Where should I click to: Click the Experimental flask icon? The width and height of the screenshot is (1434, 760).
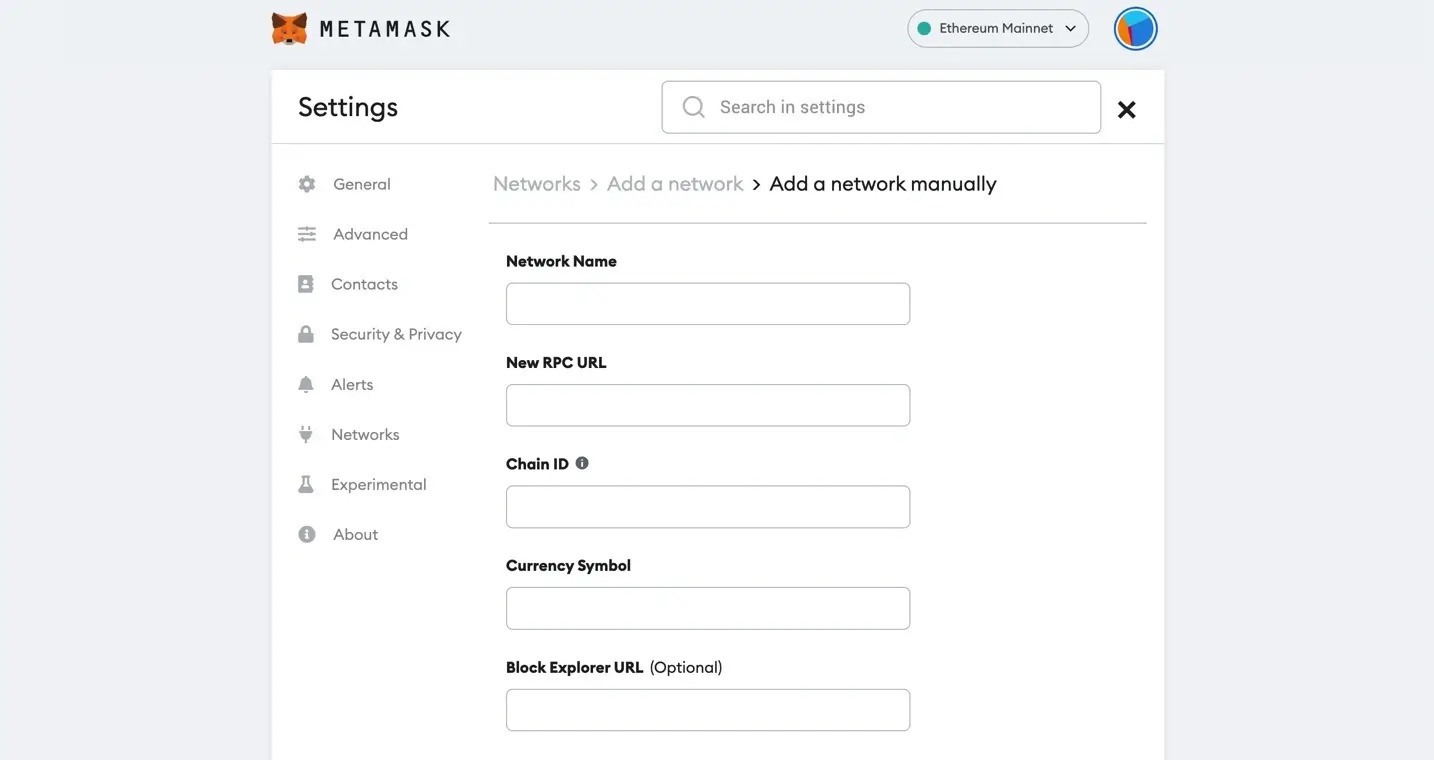pos(306,484)
